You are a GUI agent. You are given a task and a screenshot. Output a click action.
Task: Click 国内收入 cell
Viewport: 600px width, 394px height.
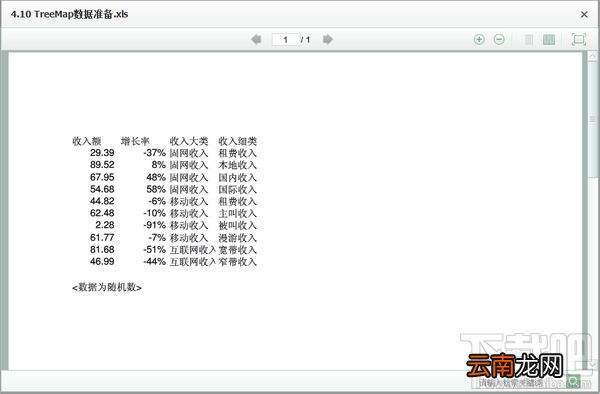pyautogui.click(x=237, y=178)
